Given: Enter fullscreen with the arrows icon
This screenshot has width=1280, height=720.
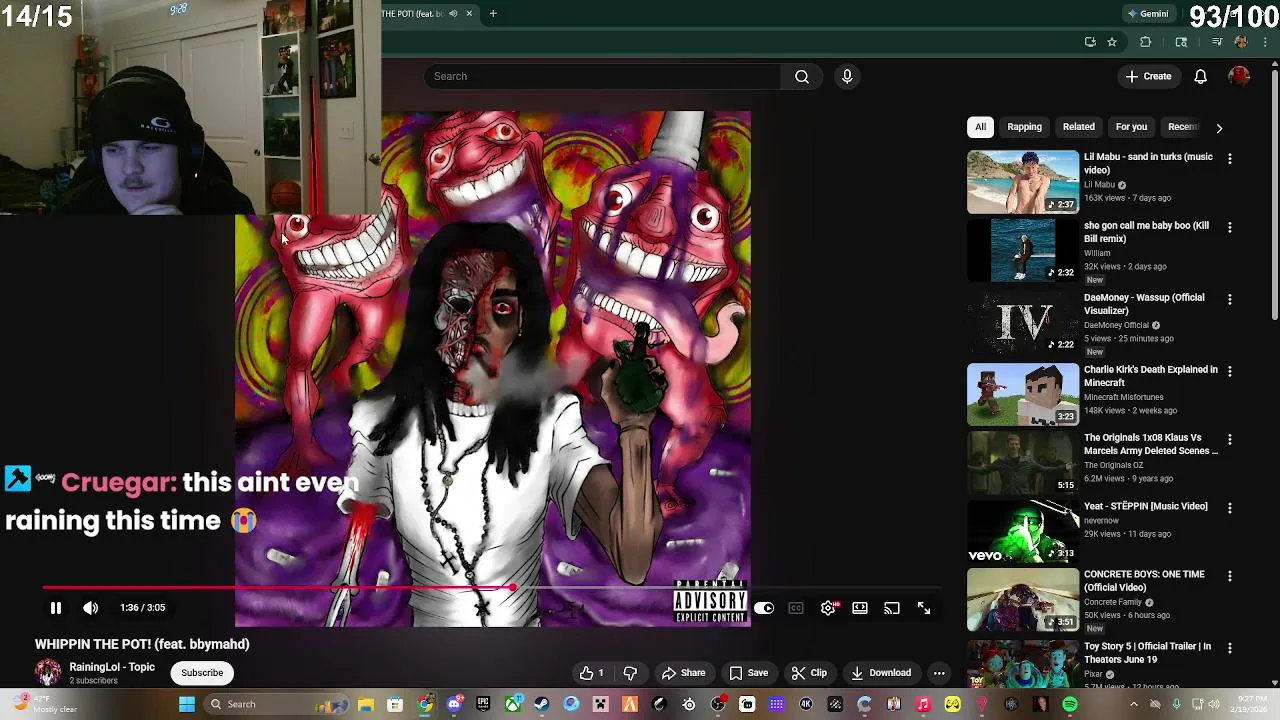Looking at the screenshot, I should 924,608.
